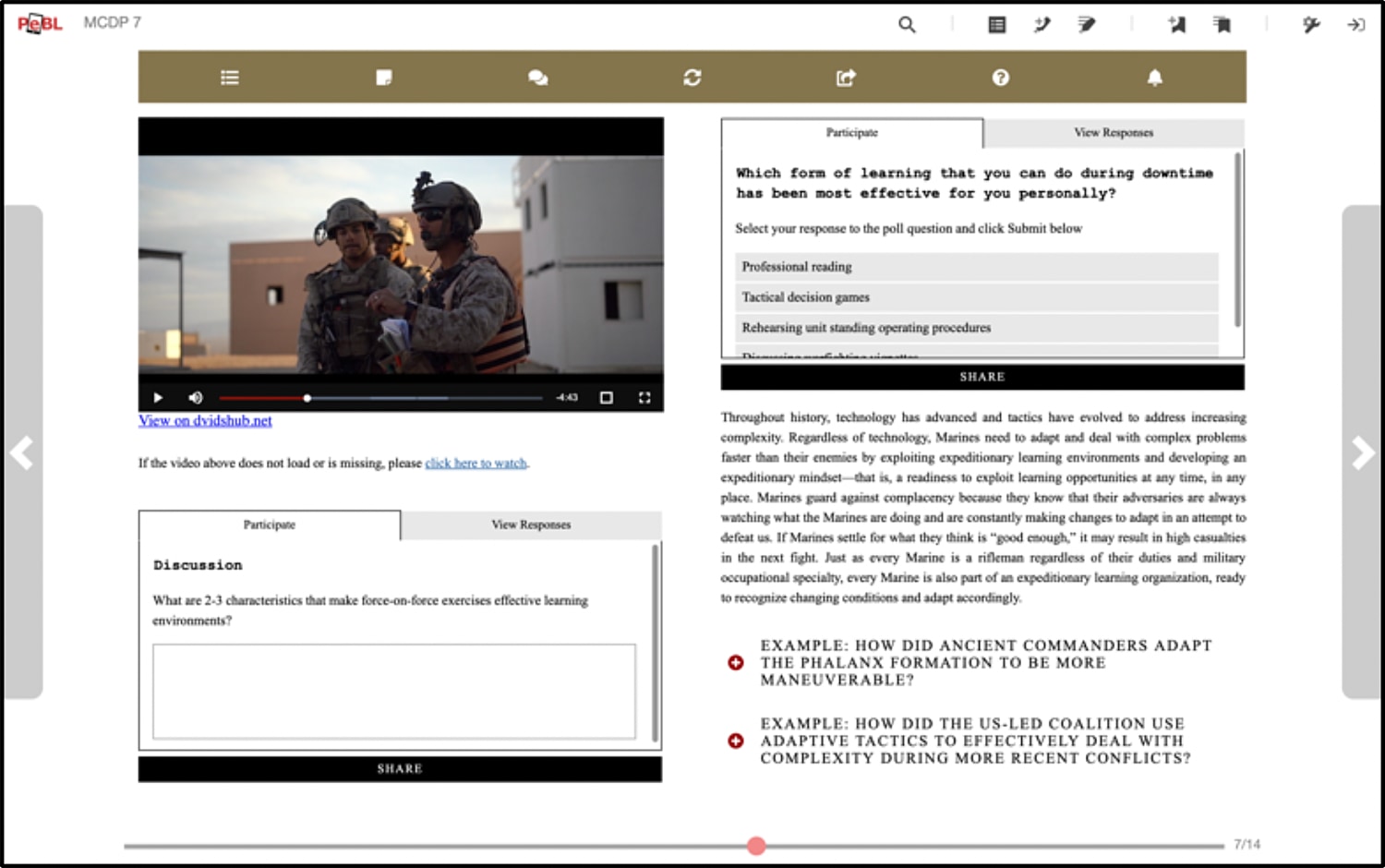The height and width of the screenshot is (868, 1385).
Task: Open the View on dvidshub.net link
Action: (x=205, y=421)
